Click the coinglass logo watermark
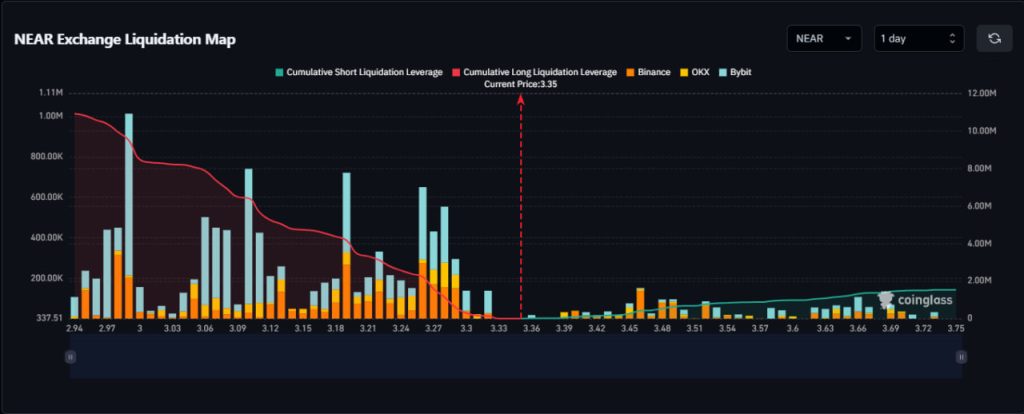 point(915,298)
